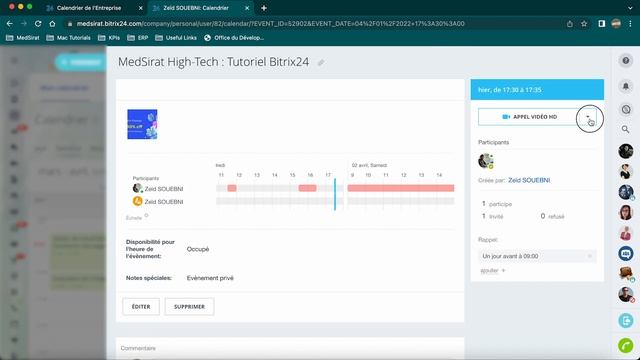The width and height of the screenshot is (640, 360).
Task: Click the current-time blue marker in planner
Action: [335, 194]
